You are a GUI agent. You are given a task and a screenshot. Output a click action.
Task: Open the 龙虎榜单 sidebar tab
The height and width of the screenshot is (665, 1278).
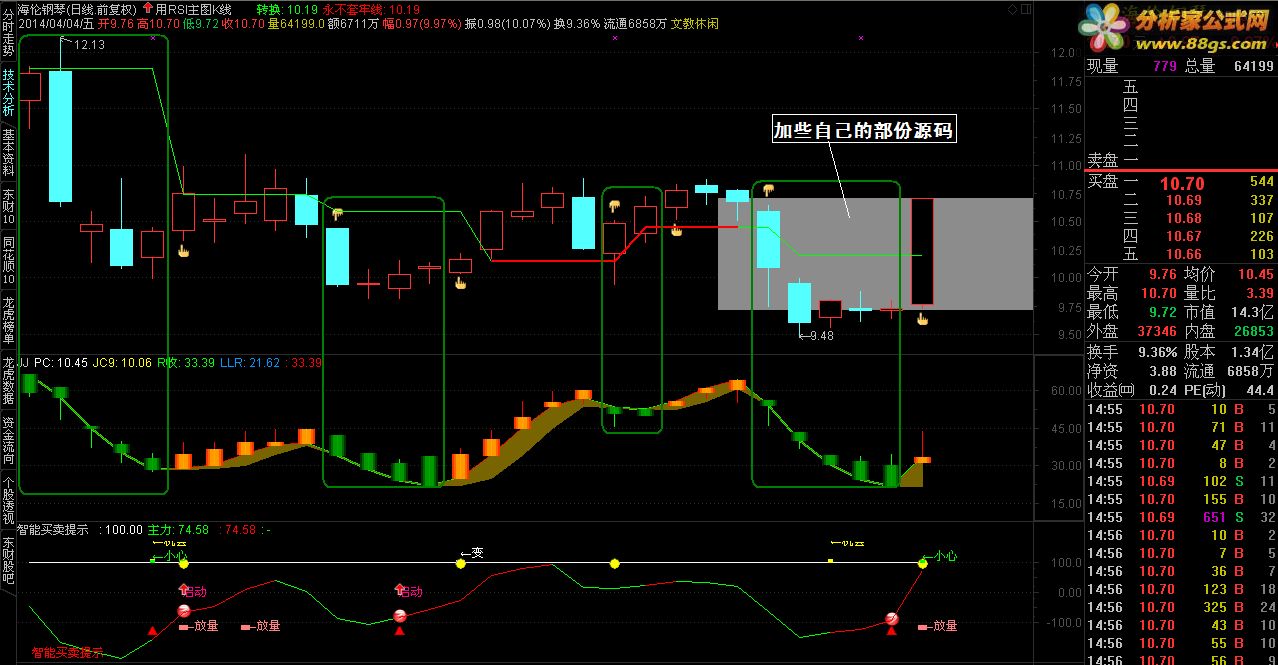click(8, 320)
